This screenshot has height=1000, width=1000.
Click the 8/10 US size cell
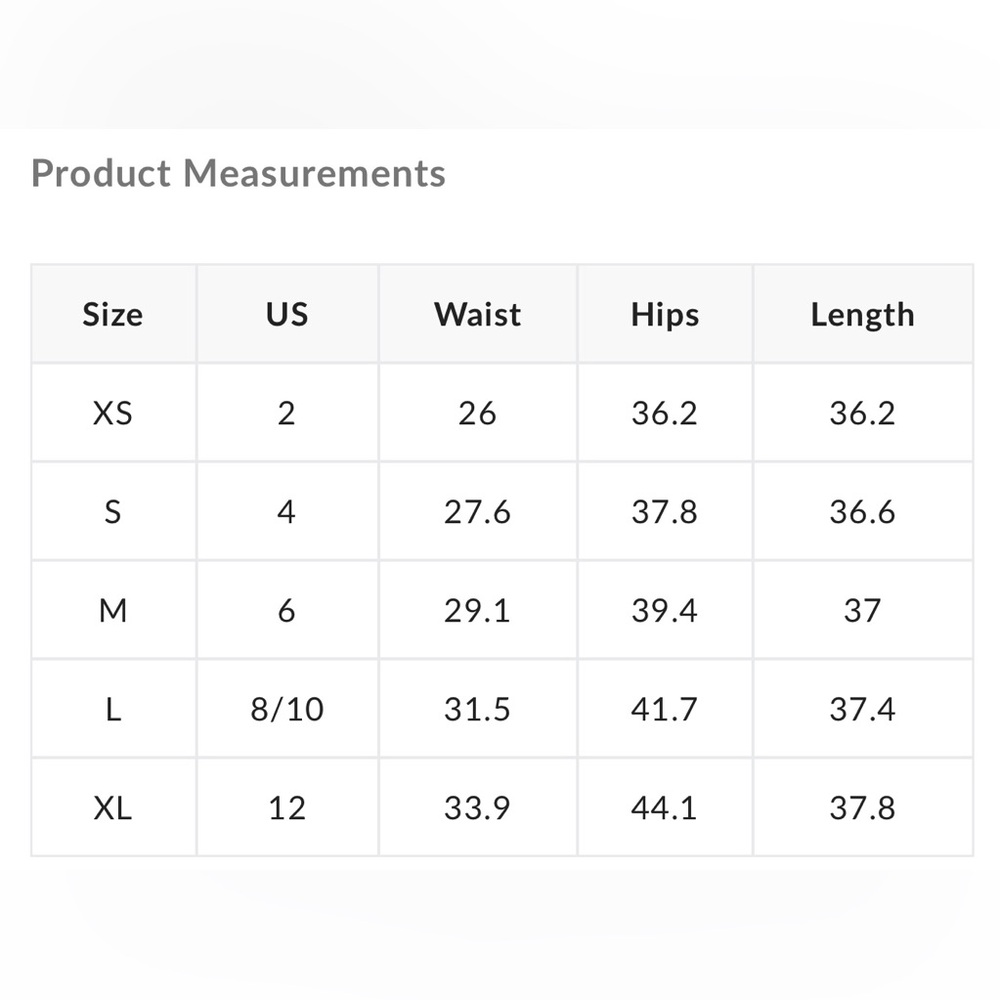coord(287,709)
